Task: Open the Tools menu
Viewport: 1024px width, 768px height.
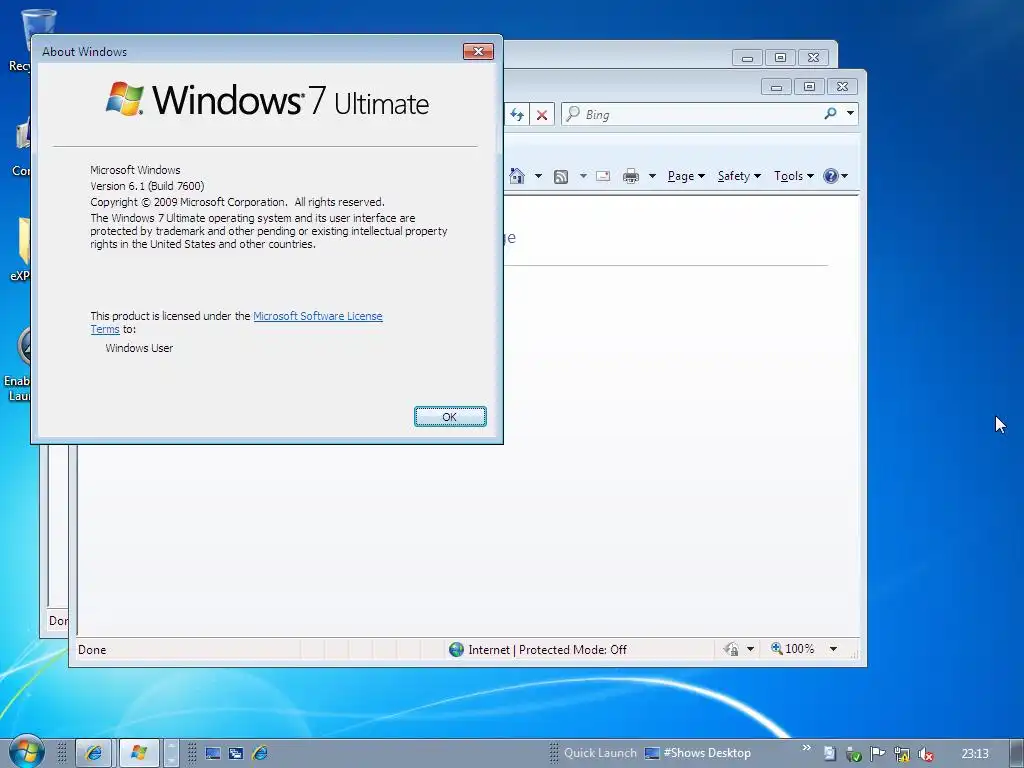Action: (x=793, y=176)
